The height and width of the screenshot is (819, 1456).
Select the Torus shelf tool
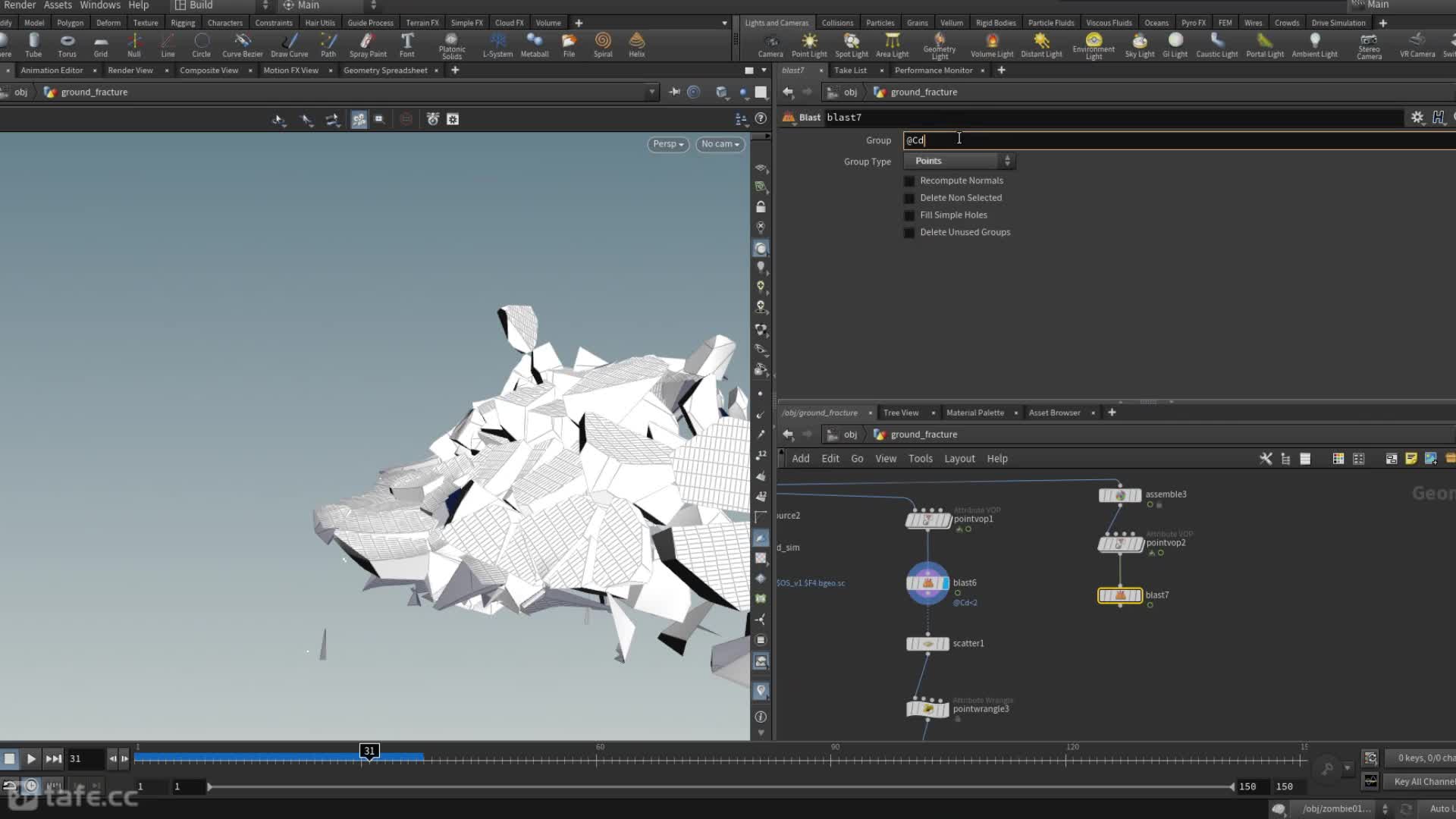click(x=67, y=45)
